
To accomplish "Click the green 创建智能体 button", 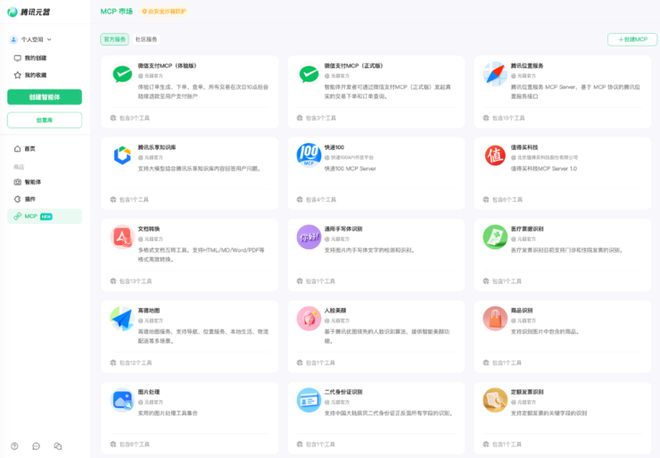I will click(x=45, y=97).
